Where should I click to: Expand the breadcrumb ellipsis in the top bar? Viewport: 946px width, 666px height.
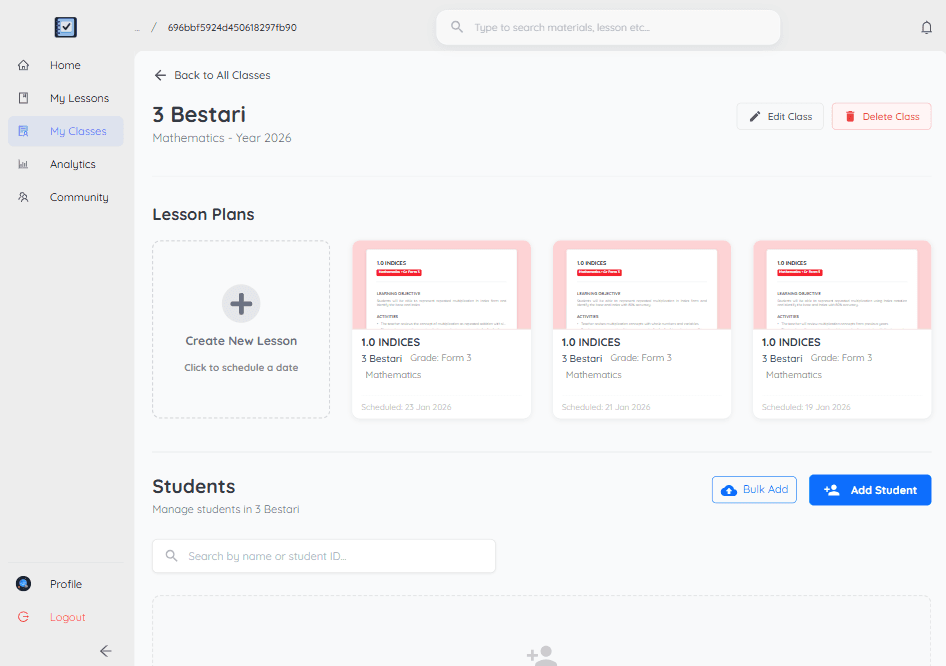(136, 28)
